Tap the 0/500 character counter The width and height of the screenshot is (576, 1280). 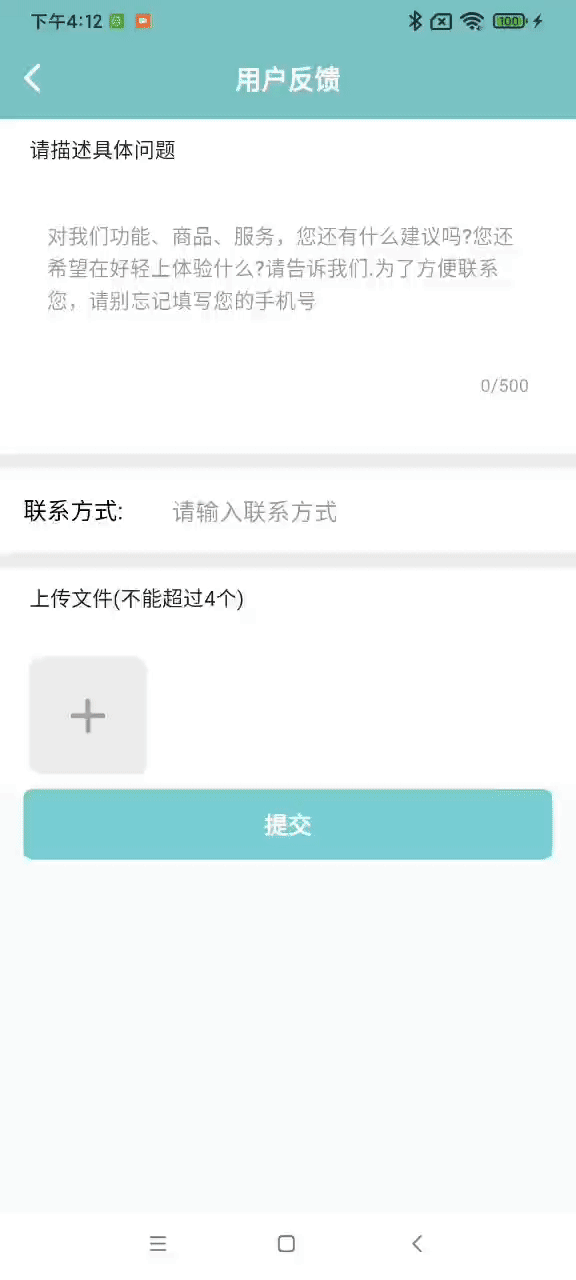(505, 385)
